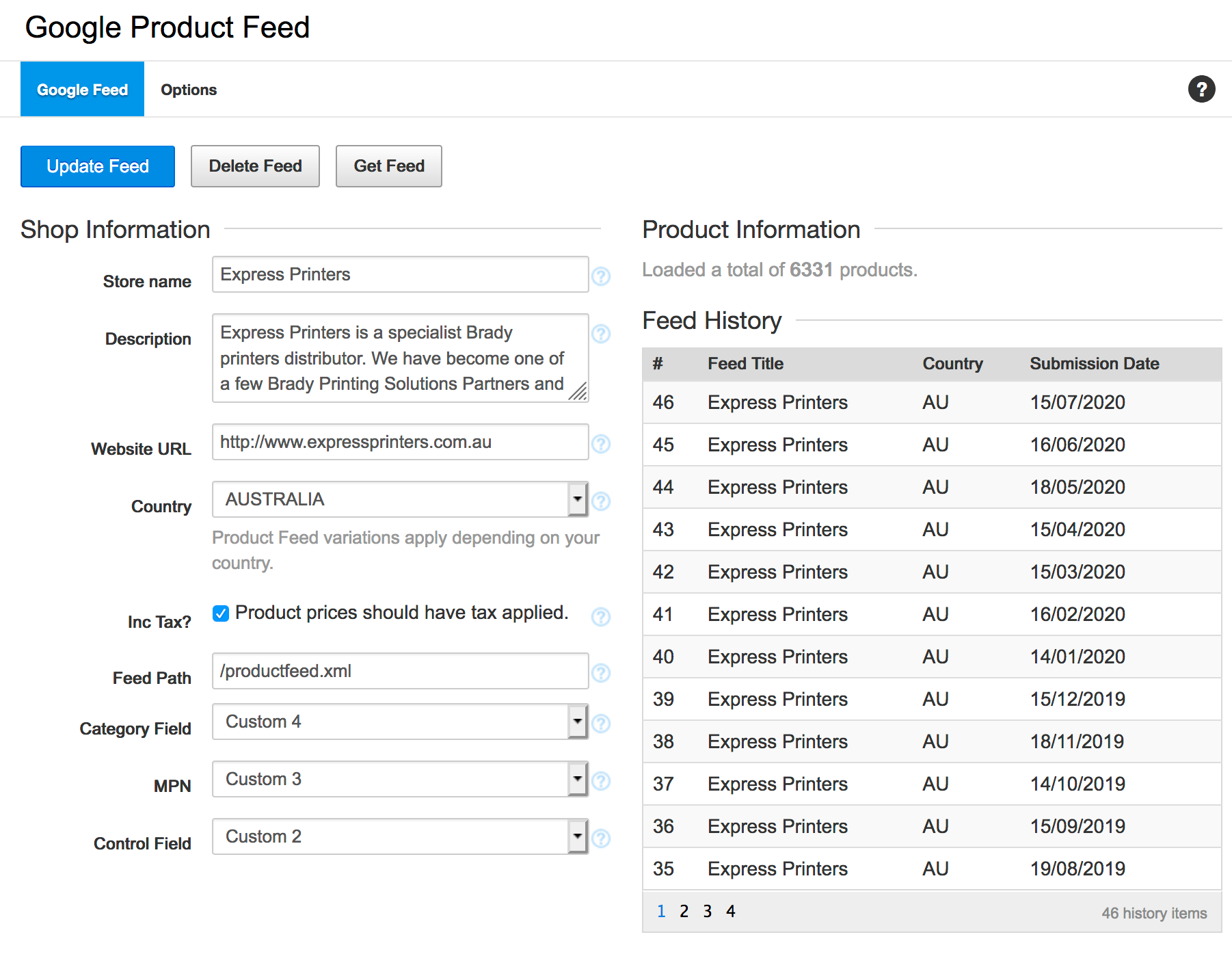This screenshot has width=1232, height=978.
Task: Show help for Description field
Action: pyautogui.click(x=601, y=334)
